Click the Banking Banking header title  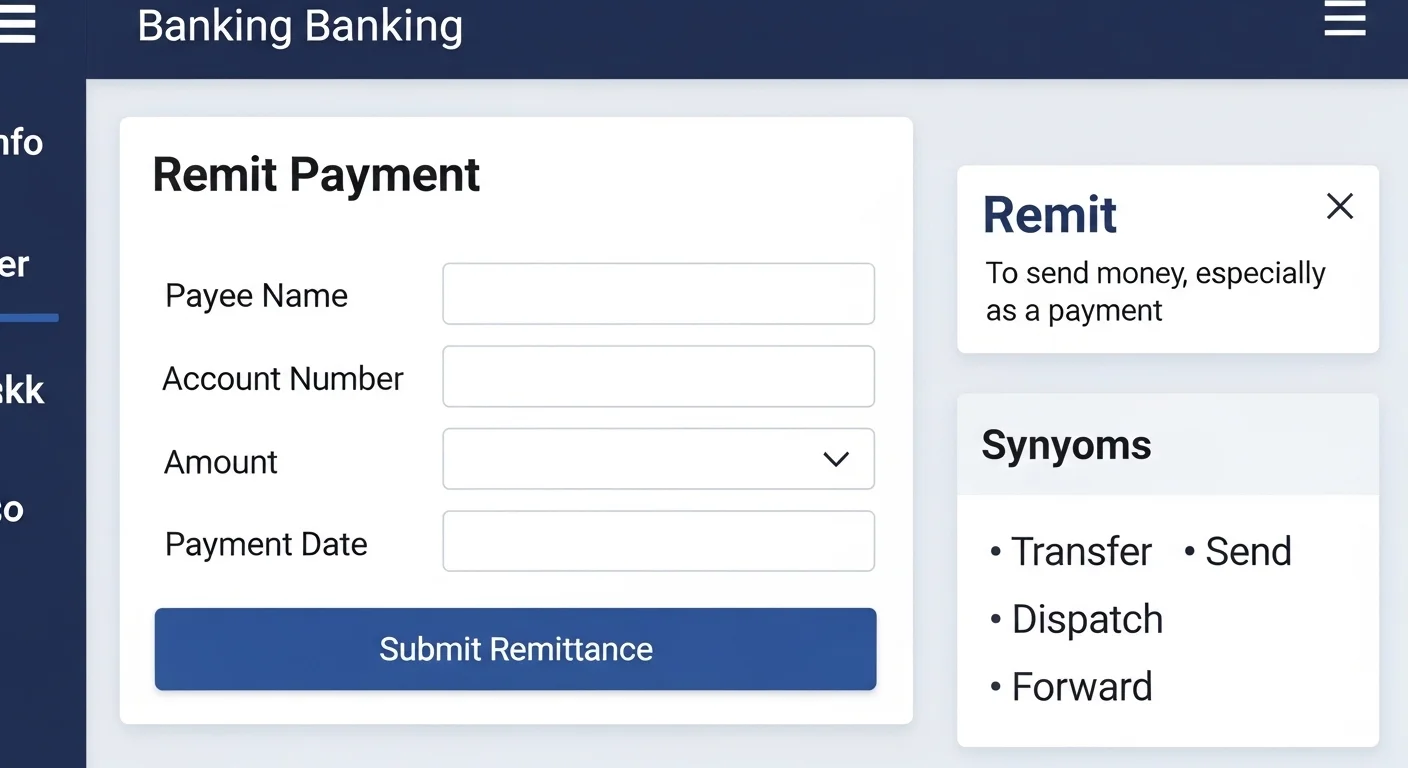click(x=300, y=27)
